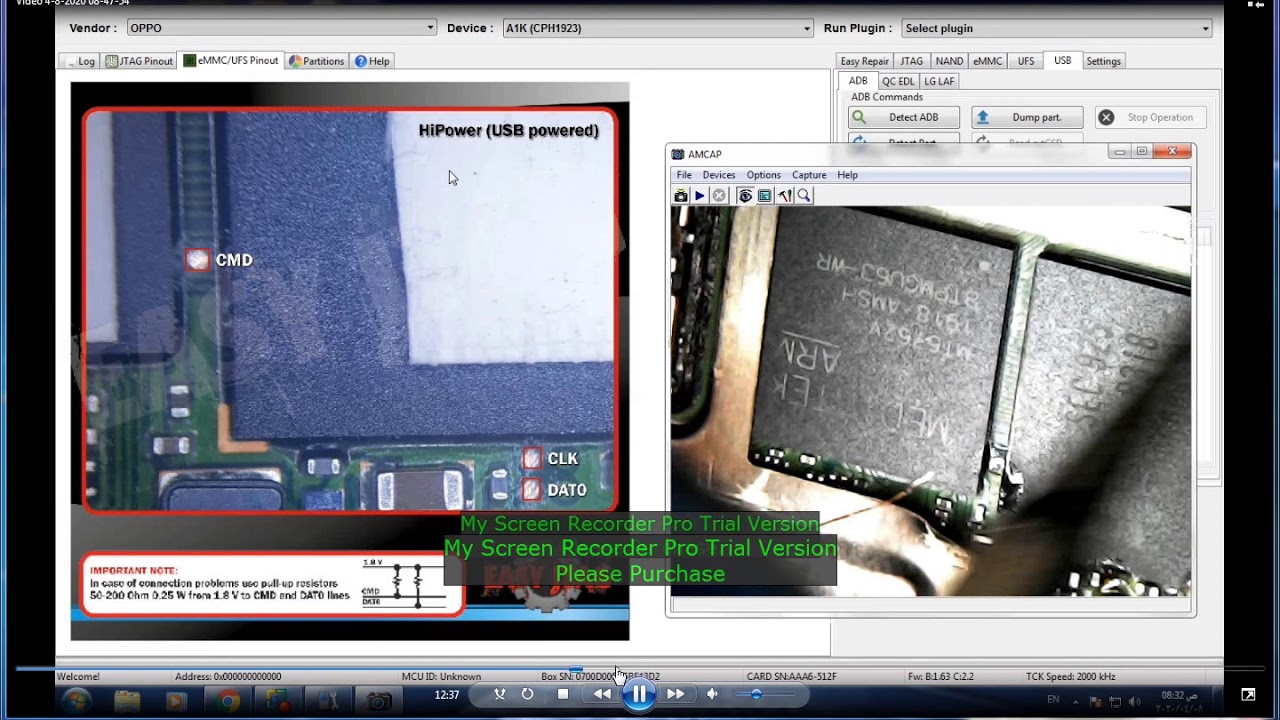Click 'TCK Speed: 2000 kHz' status text
The width and height of the screenshot is (1280, 720).
coord(1070,677)
